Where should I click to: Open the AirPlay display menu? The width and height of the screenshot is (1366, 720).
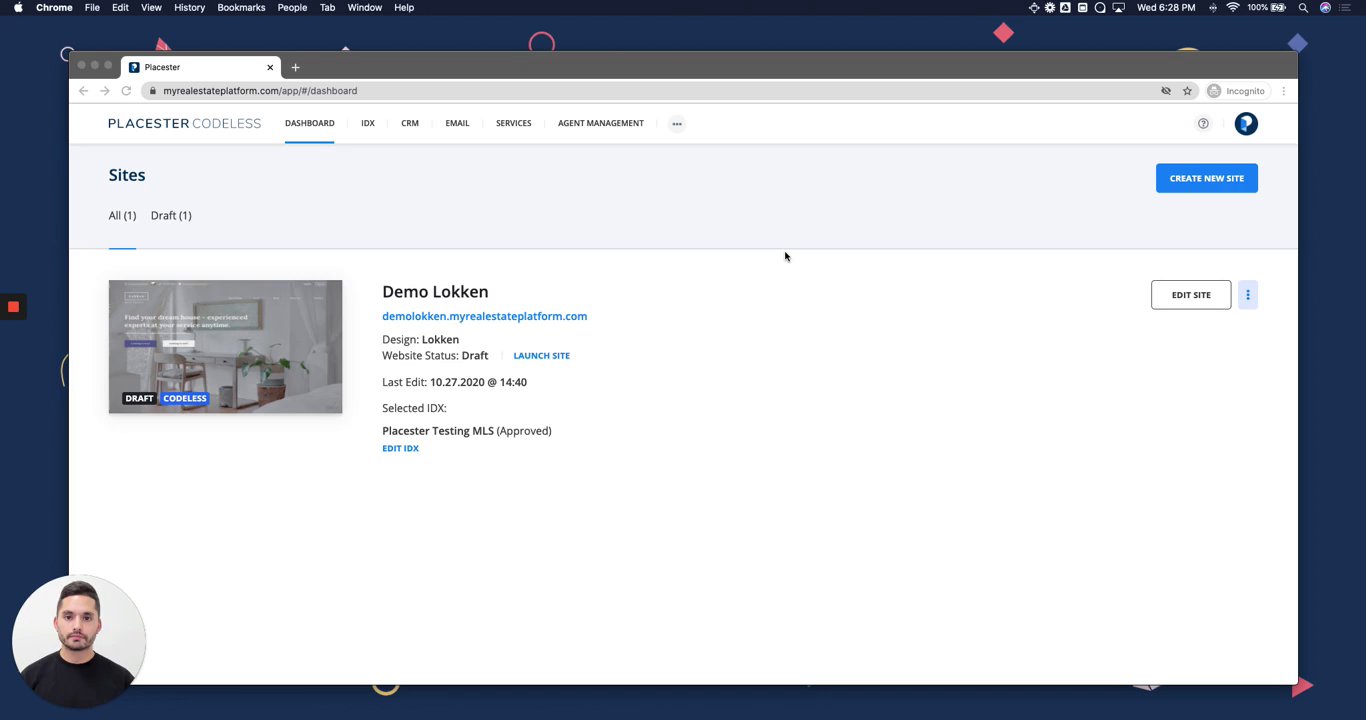1118,7
